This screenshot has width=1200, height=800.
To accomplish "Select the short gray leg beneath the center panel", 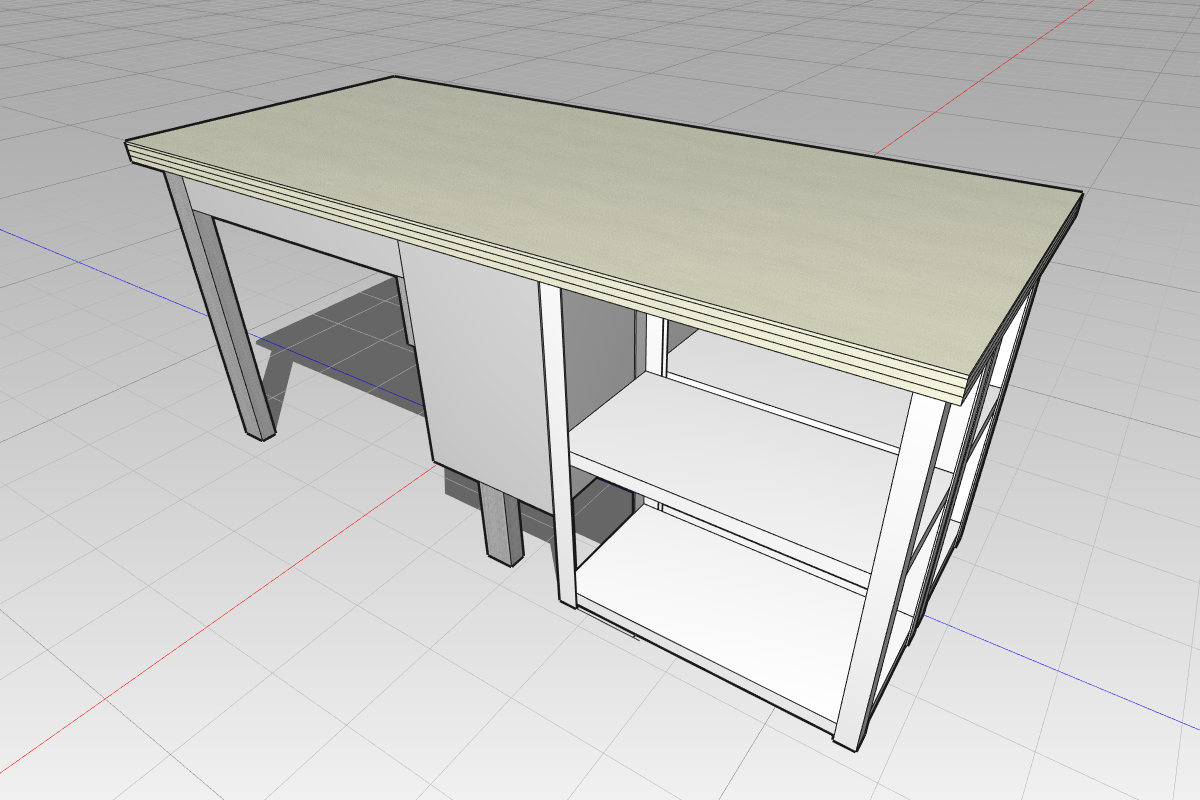I will [x=503, y=526].
